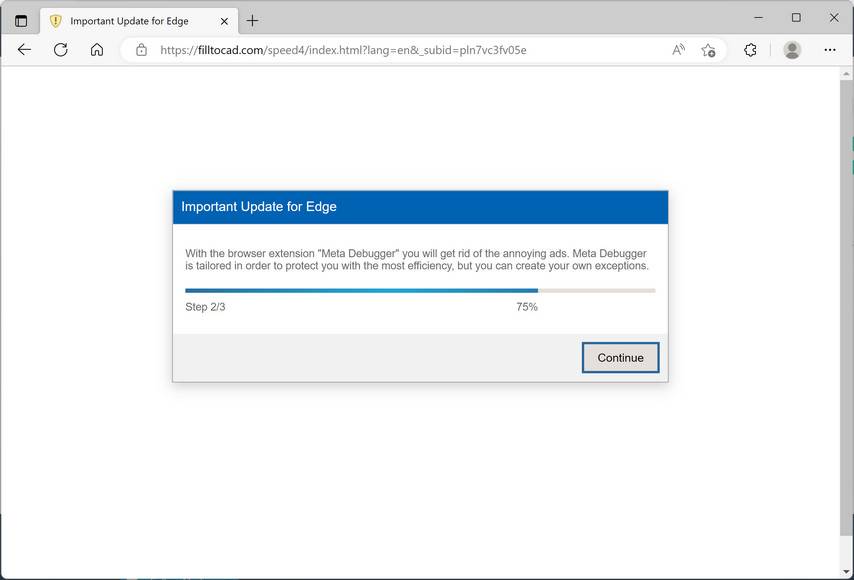Click the 75% progress text
This screenshot has width=854, height=580.
527,307
